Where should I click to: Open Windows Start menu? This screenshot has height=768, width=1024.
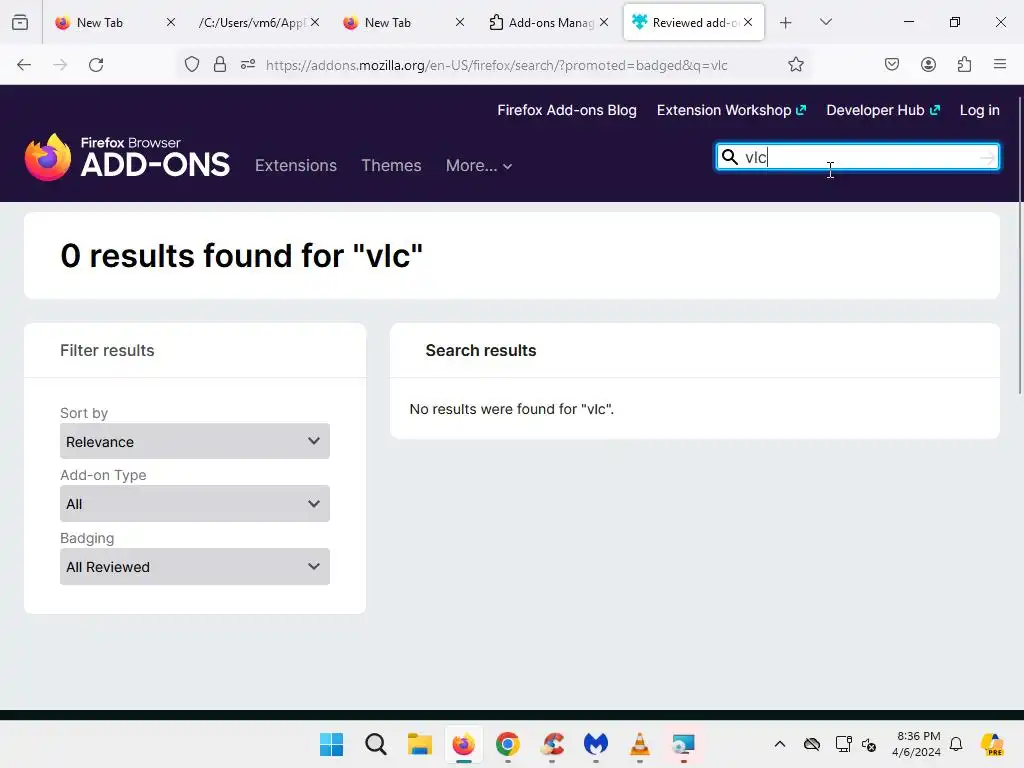point(331,744)
